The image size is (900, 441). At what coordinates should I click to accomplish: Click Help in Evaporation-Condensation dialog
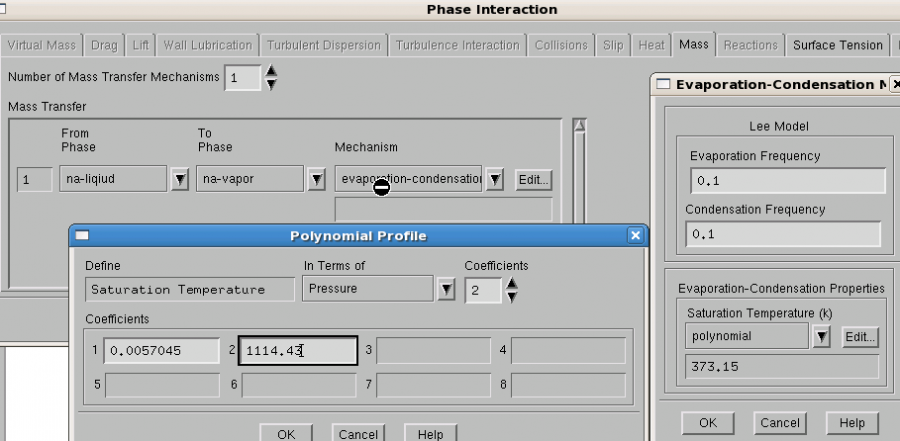[852, 423]
